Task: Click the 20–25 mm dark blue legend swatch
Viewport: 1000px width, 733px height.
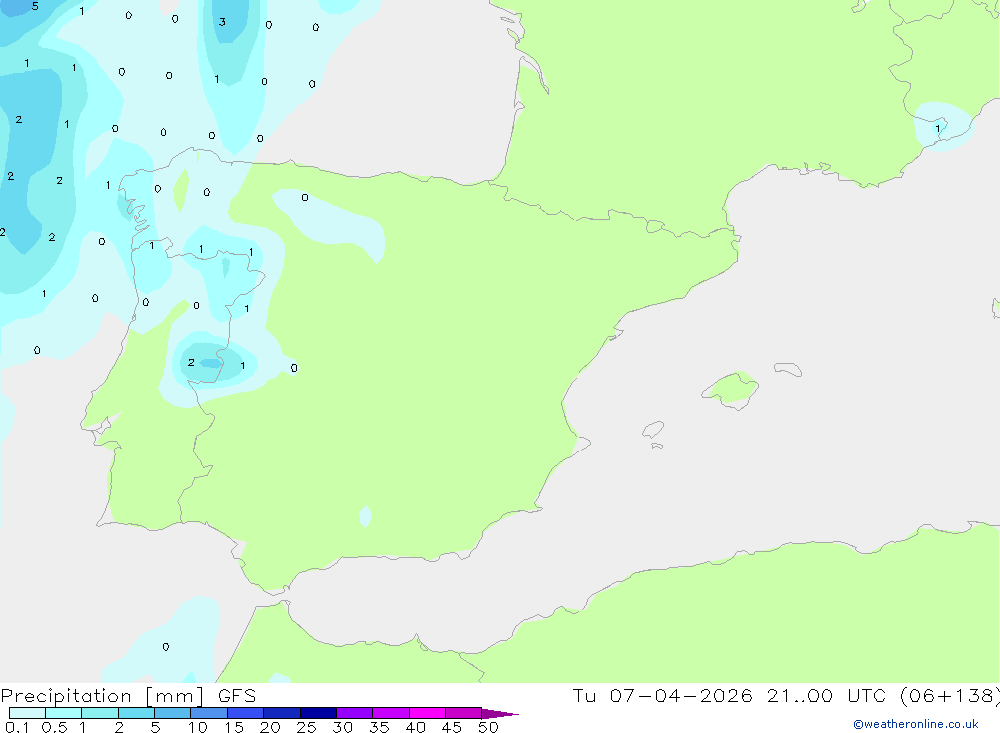Action: [x=281, y=713]
